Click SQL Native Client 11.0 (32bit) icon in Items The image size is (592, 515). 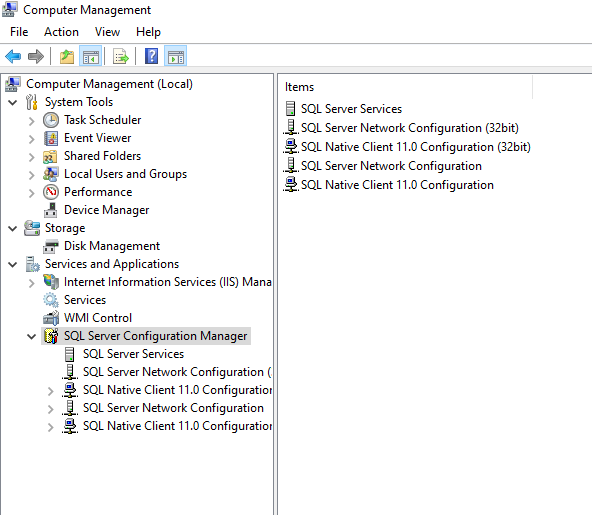(291, 147)
